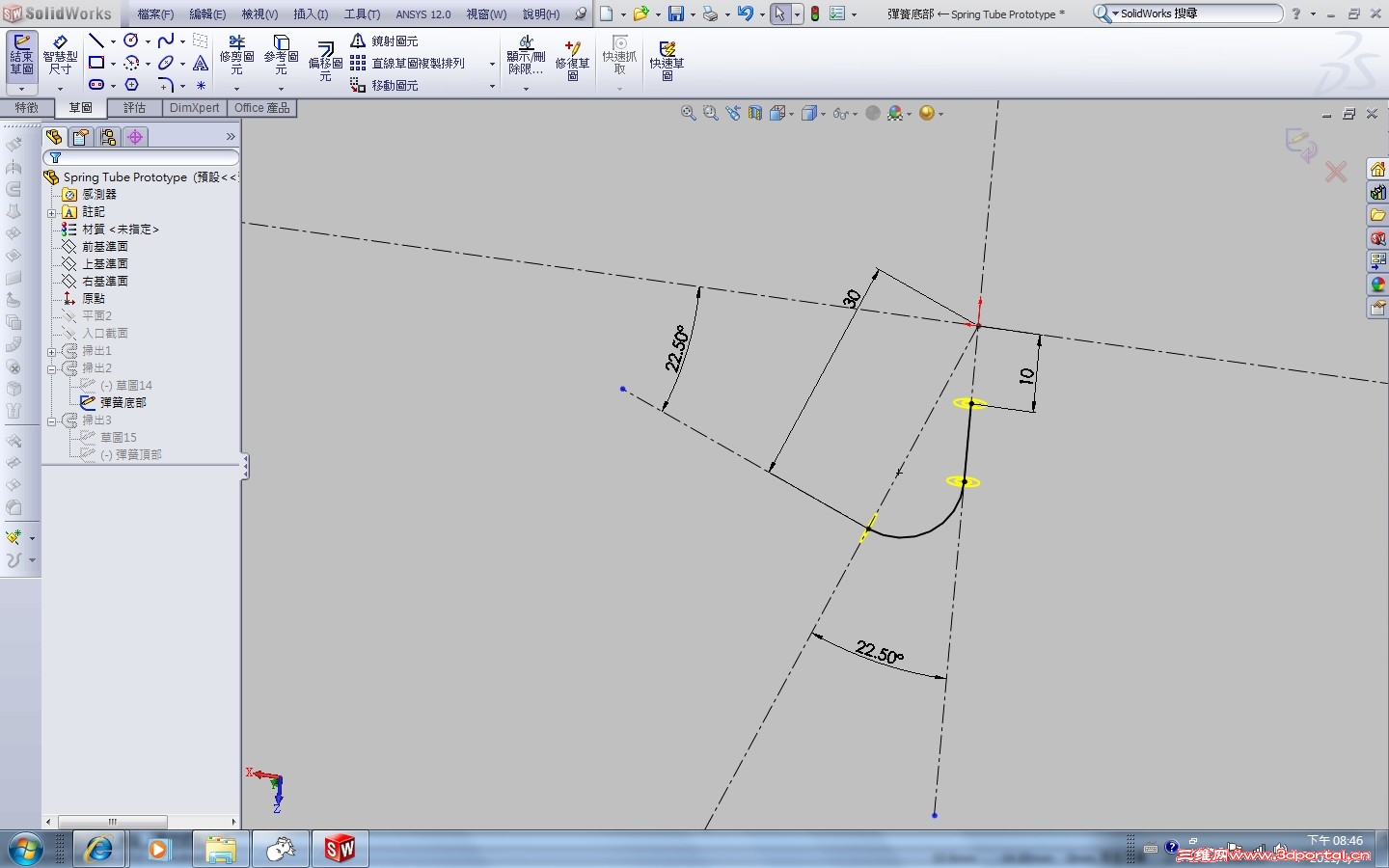Screen dimensions: 1389x868
Task: Open the Exit Sketch dropdown arrow
Action: click(21, 89)
